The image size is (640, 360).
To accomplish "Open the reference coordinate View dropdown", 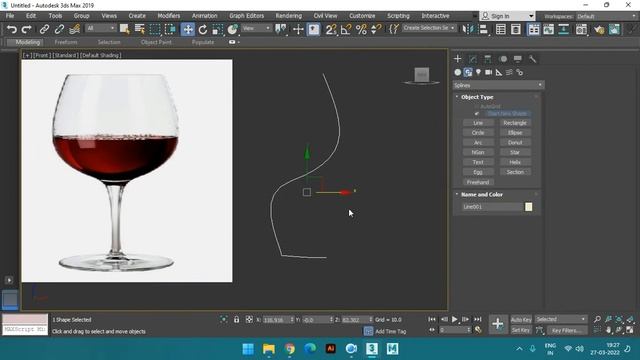I will pos(256,28).
